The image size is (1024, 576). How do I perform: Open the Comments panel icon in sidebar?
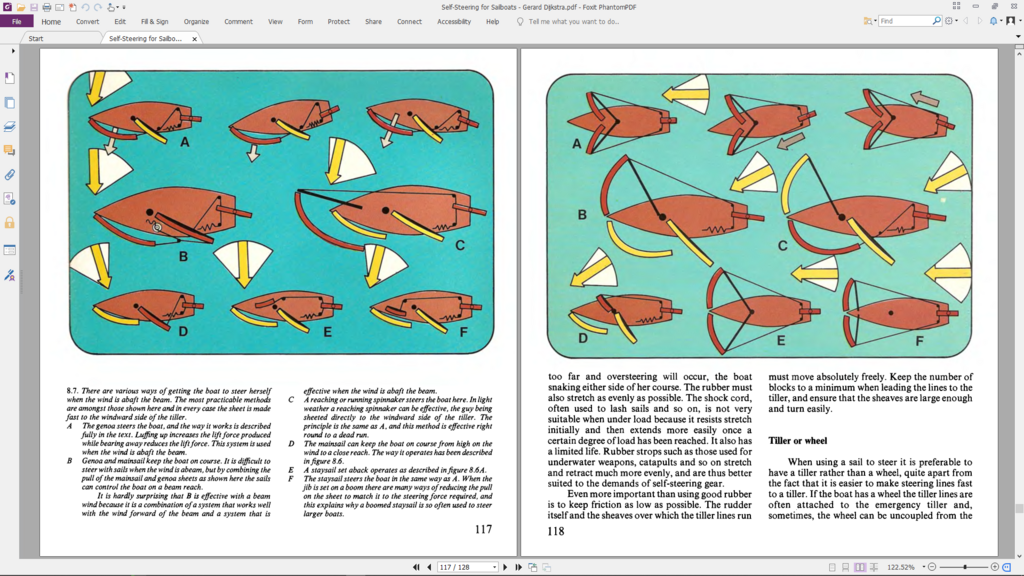point(10,151)
